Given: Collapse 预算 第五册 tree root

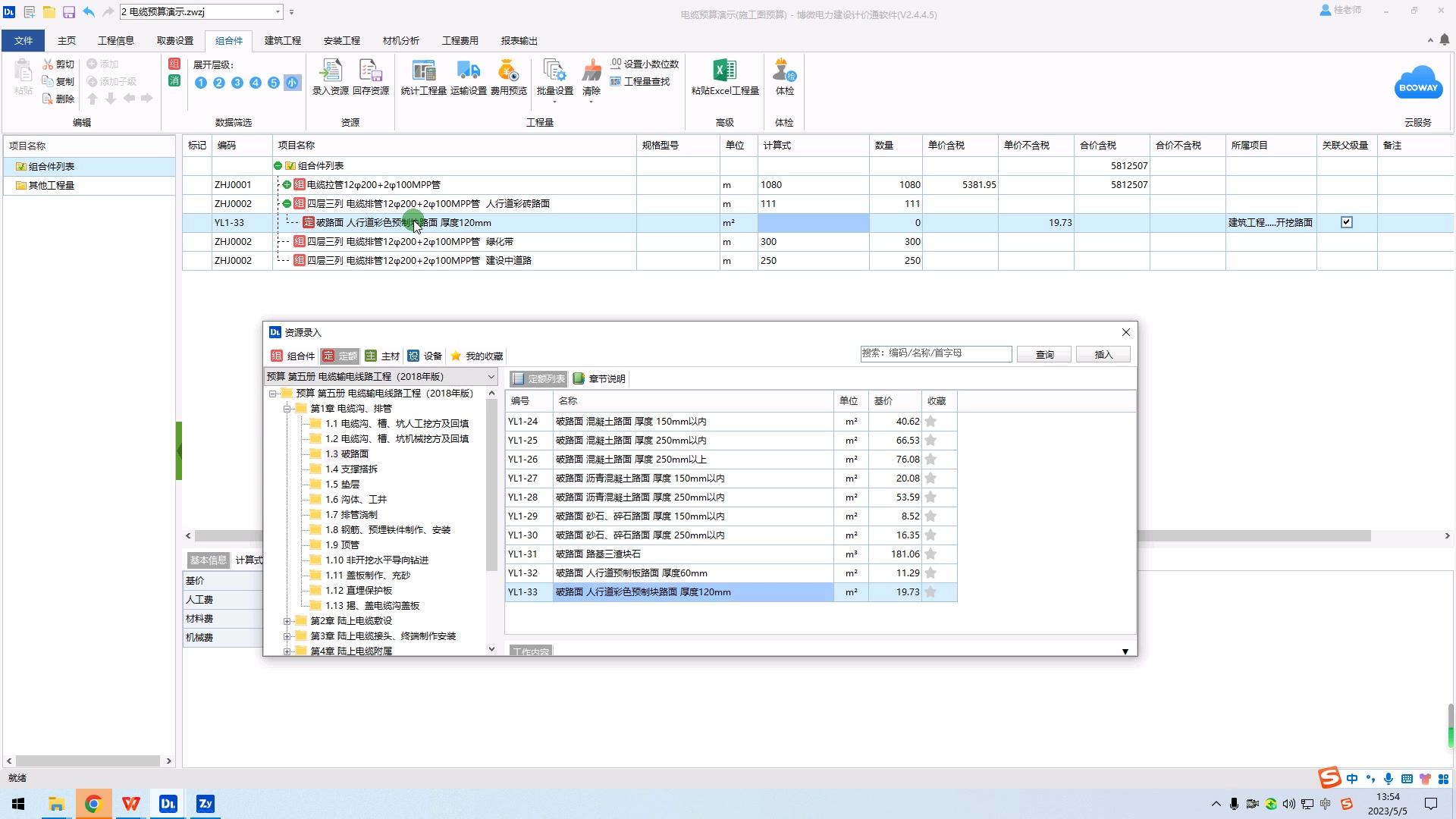Looking at the screenshot, I should click(273, 394).
